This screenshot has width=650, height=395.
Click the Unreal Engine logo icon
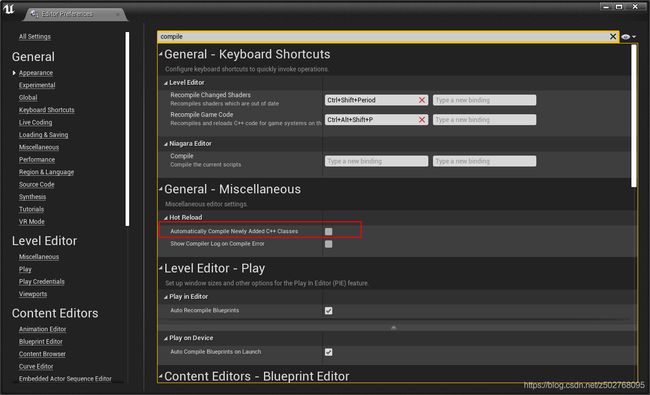pyautogui.click(x=8, y=9)
